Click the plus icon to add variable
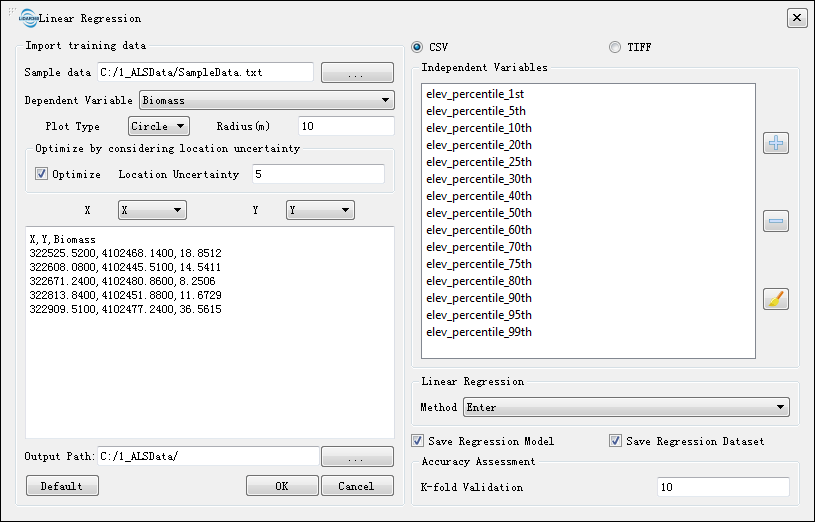The width and height of the screenshot is (815, 522). [776, 143]
